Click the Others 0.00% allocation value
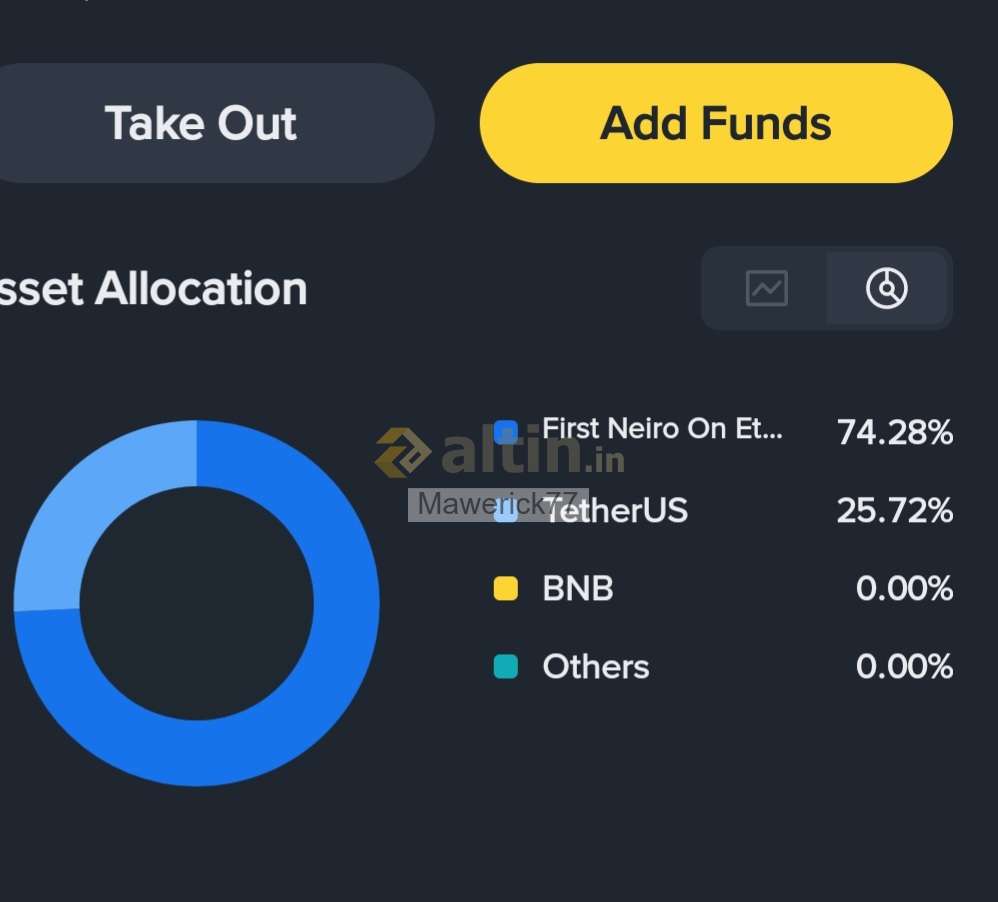Image resolution: width=998 pixels, height=902 pixels. click(904, 667)
